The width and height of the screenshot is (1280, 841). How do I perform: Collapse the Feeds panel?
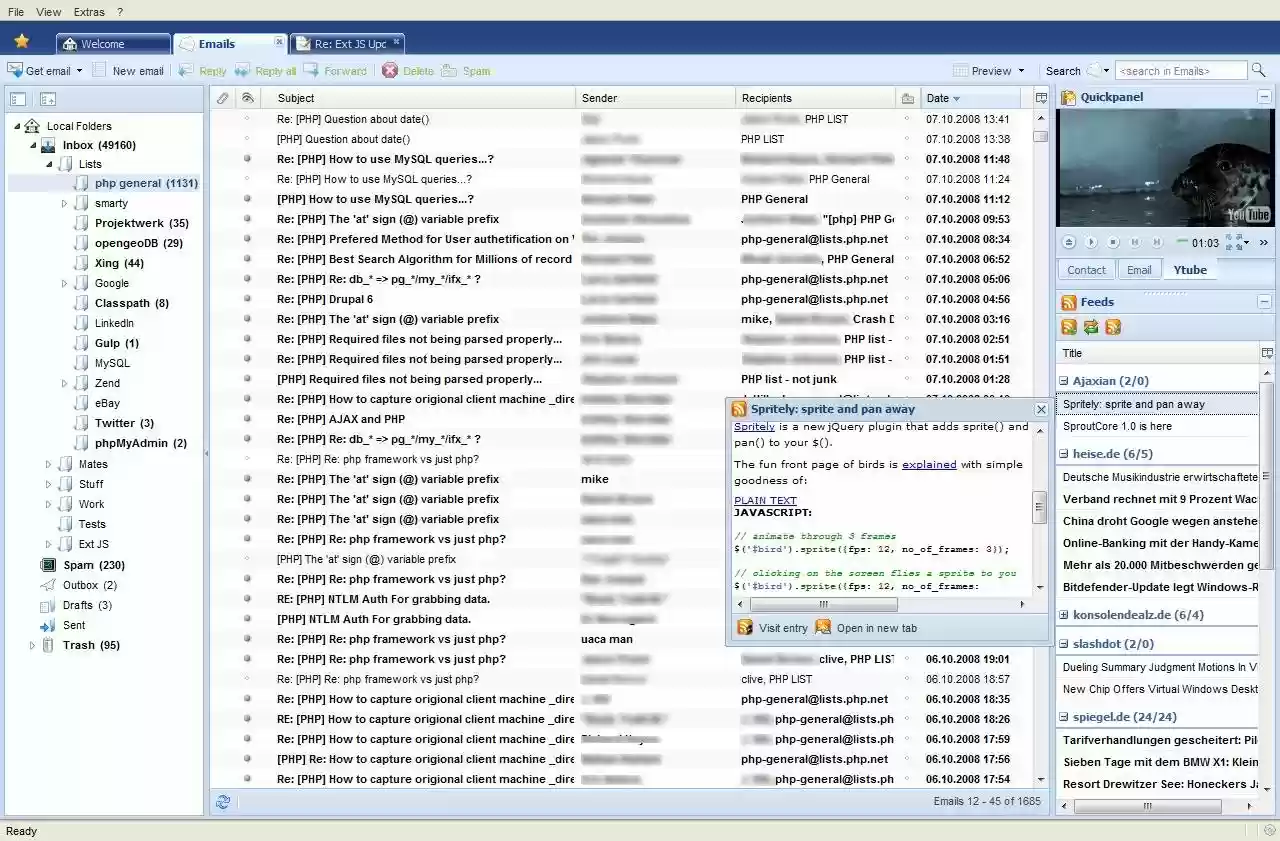(1264, 302)
